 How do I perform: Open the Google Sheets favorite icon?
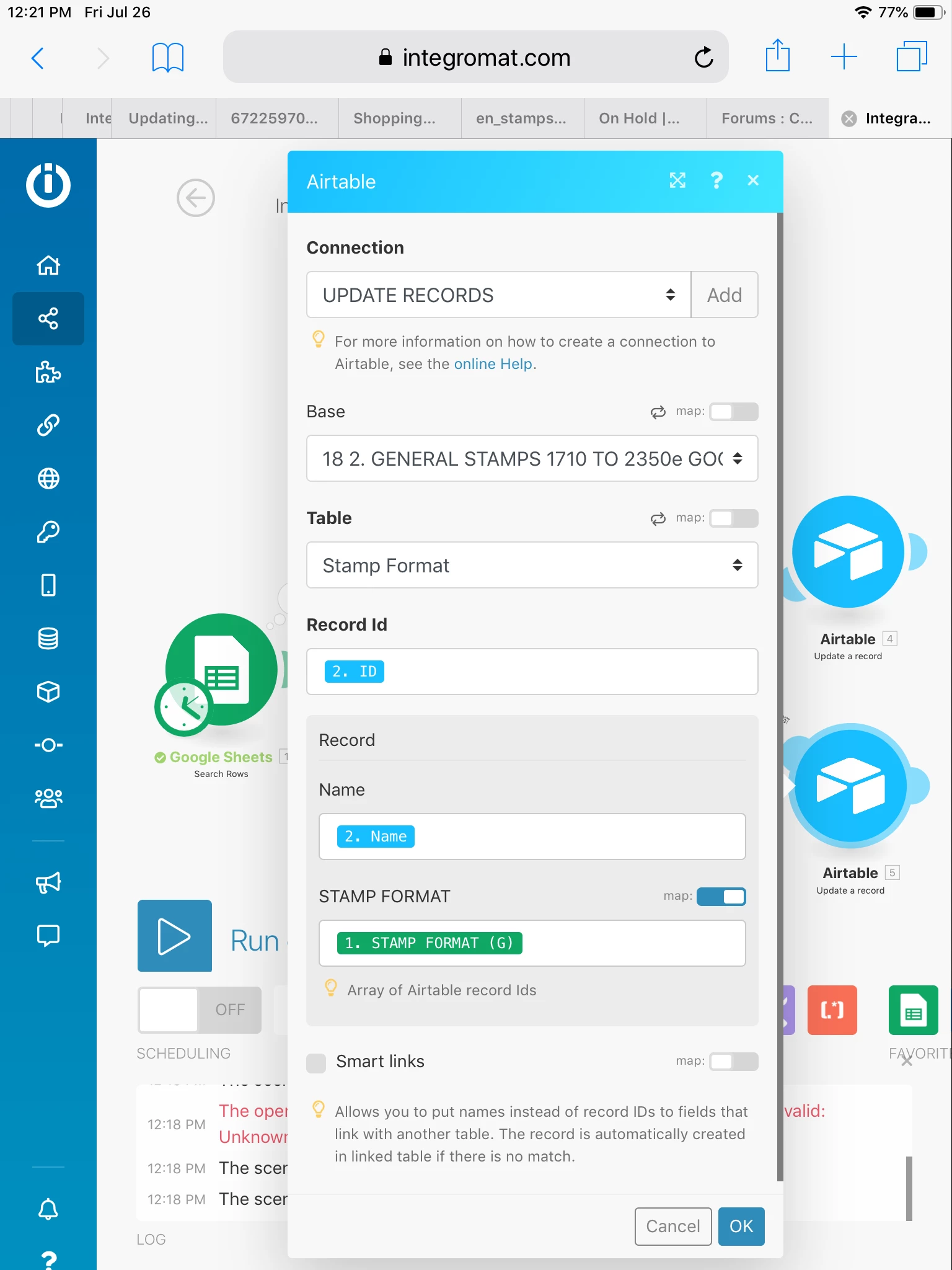[914, 1010]
